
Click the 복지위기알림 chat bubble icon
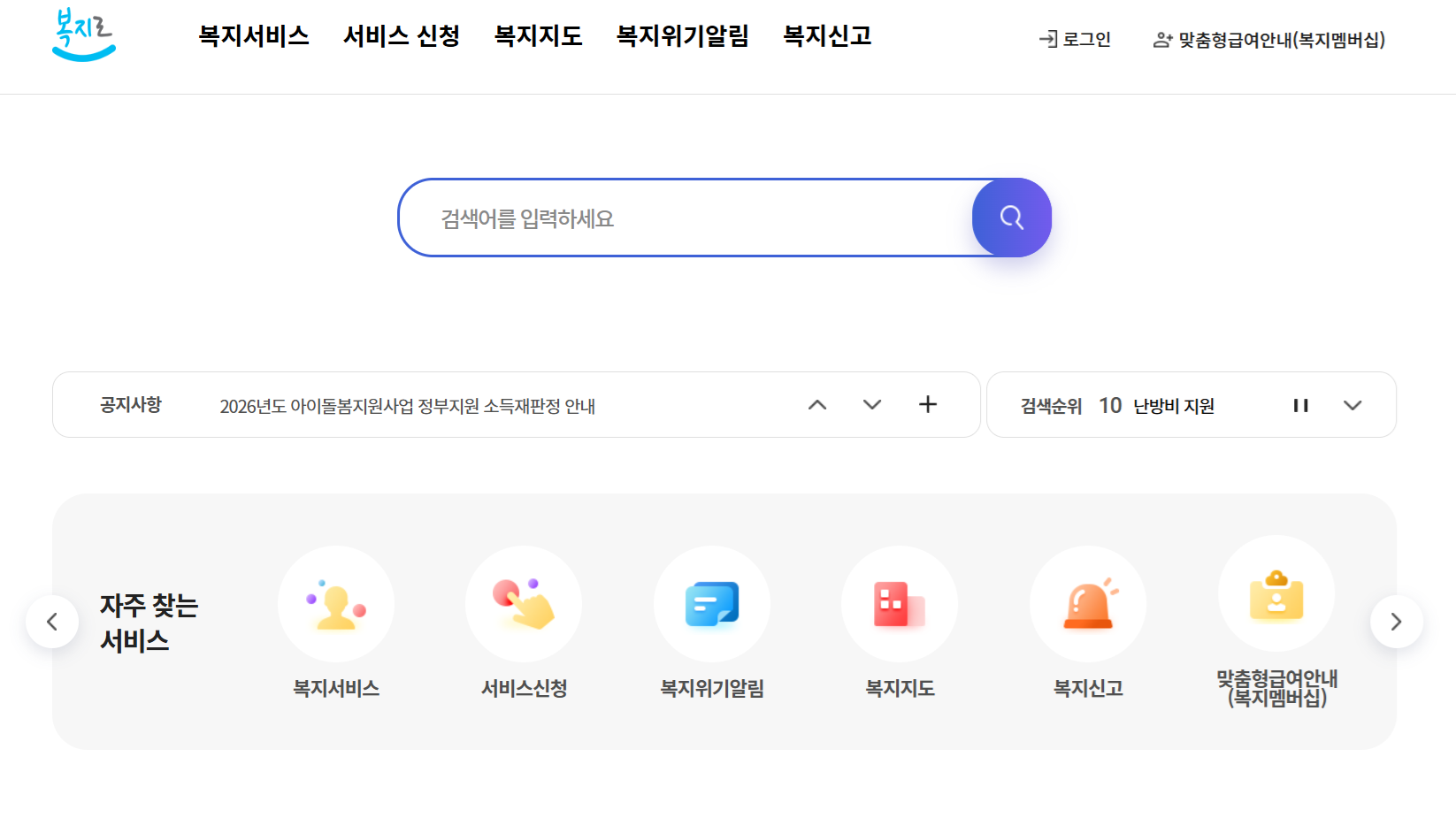[x=712, y=604]
